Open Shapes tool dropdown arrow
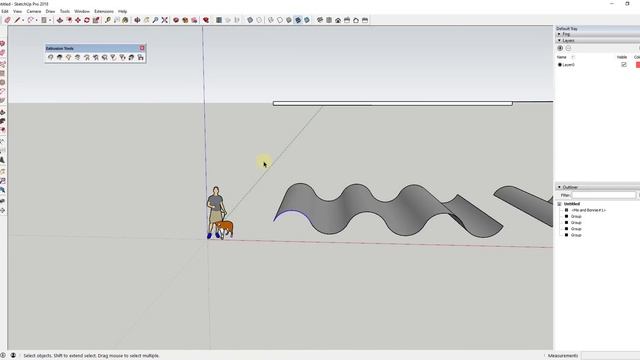 click(x=50, y=20)
